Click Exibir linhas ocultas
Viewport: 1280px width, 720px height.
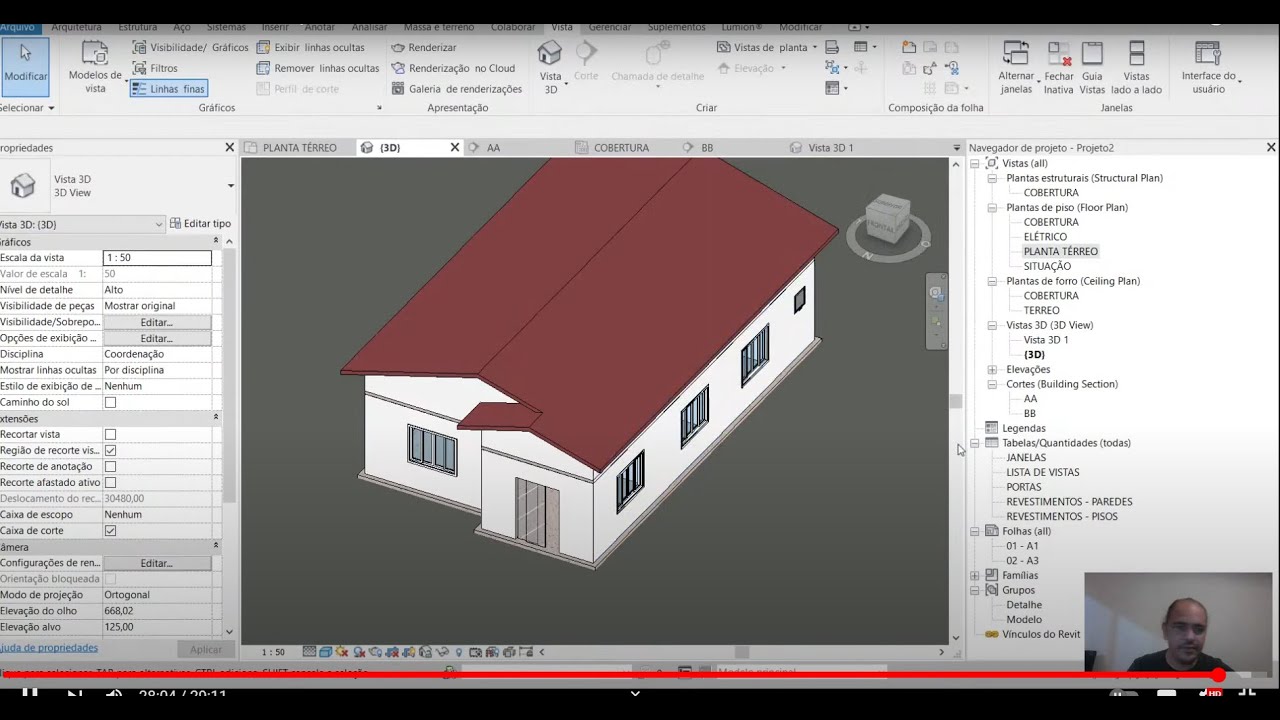click(x=311, y=47)
